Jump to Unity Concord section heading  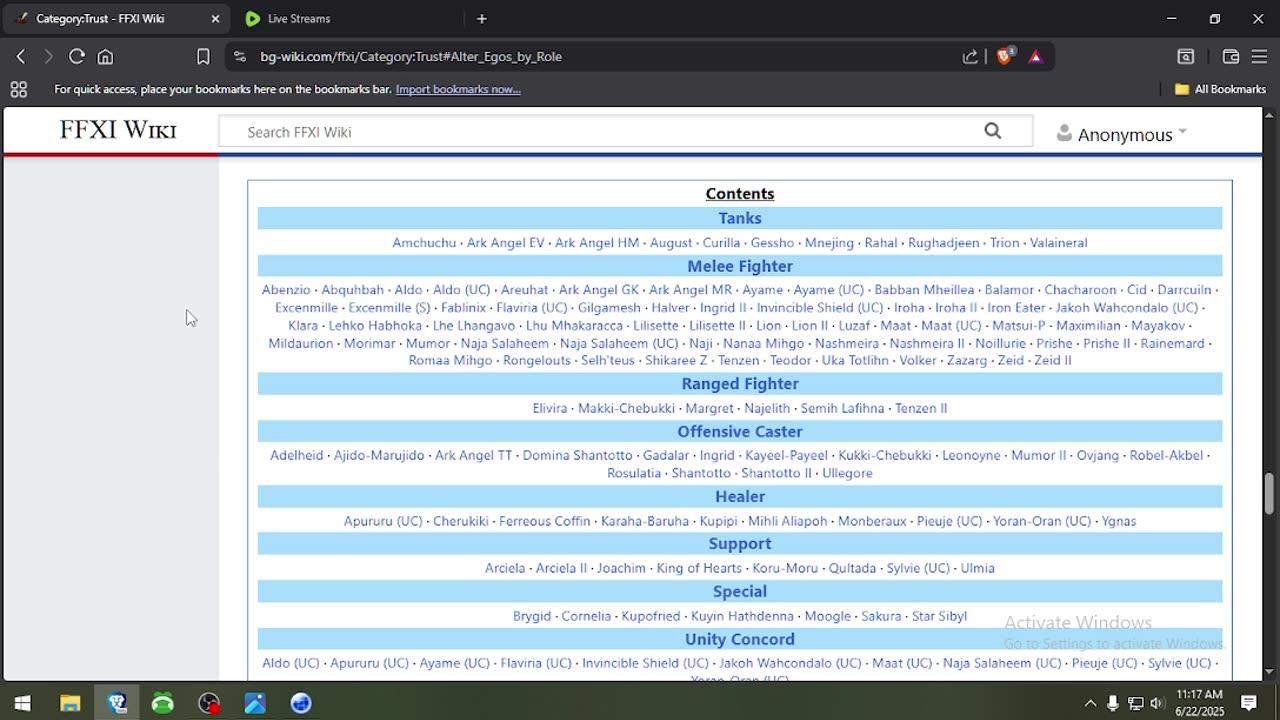pos(740,640)
